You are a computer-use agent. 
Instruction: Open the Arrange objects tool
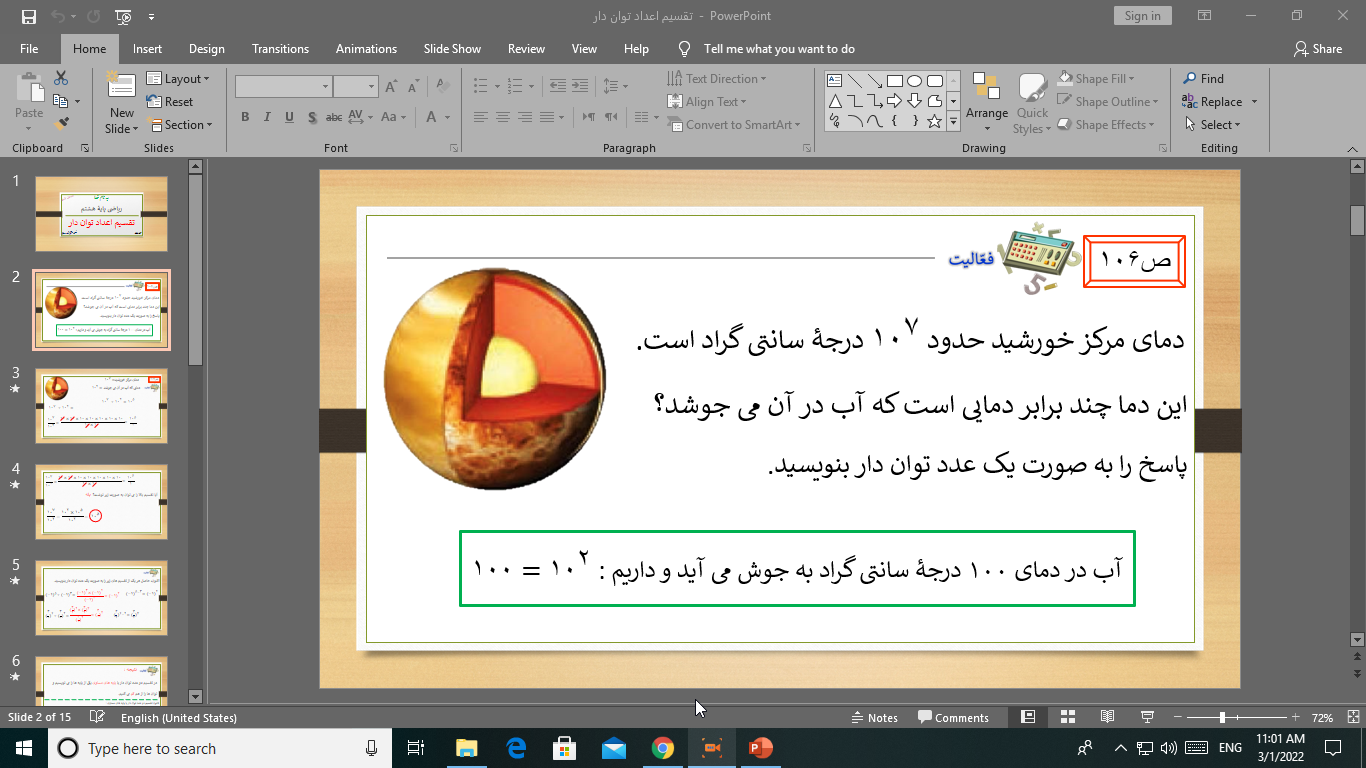(x=986, y=102)
